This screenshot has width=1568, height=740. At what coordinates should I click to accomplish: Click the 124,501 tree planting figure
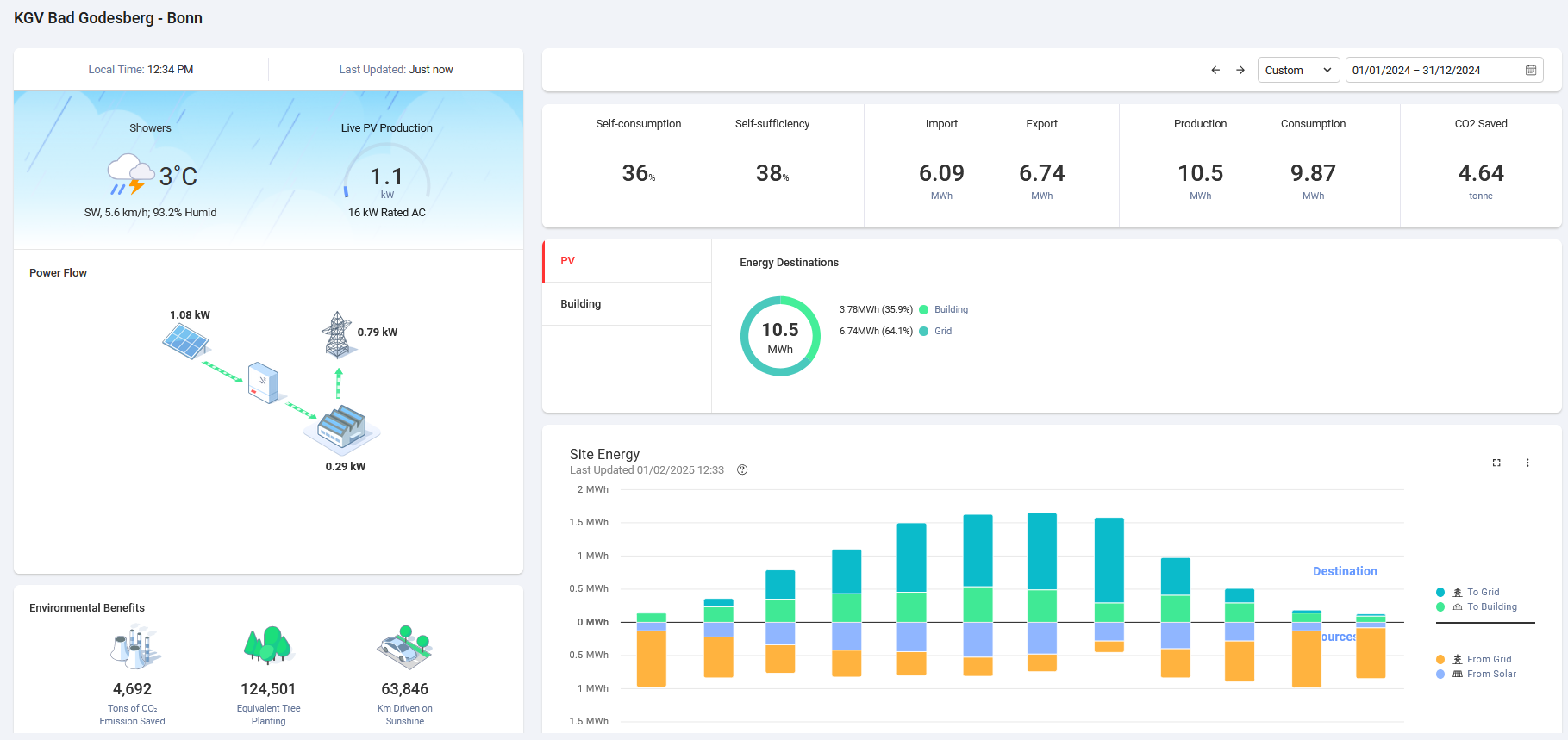(268, 689)
